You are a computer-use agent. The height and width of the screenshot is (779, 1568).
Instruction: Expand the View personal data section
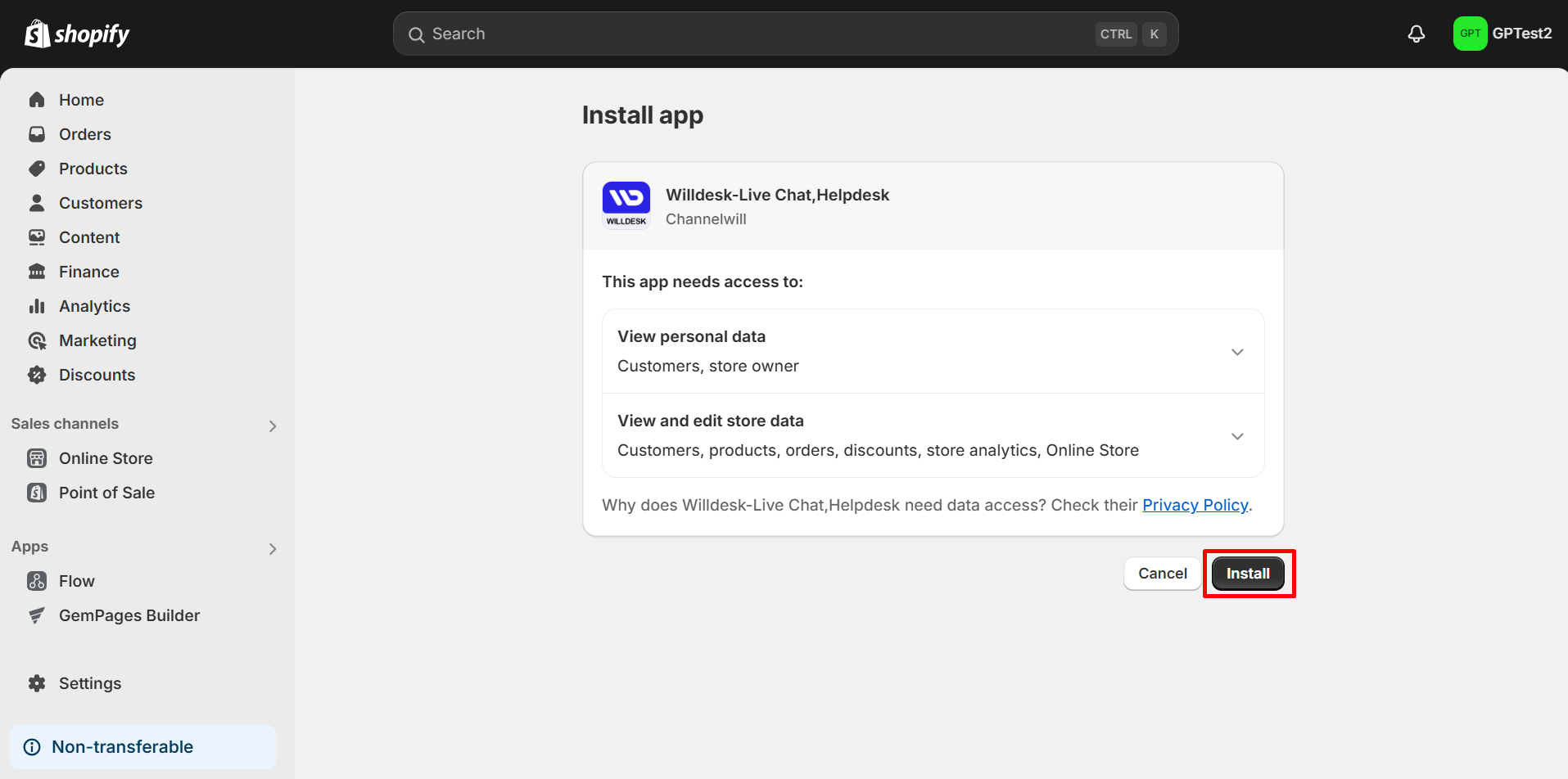1236,351
